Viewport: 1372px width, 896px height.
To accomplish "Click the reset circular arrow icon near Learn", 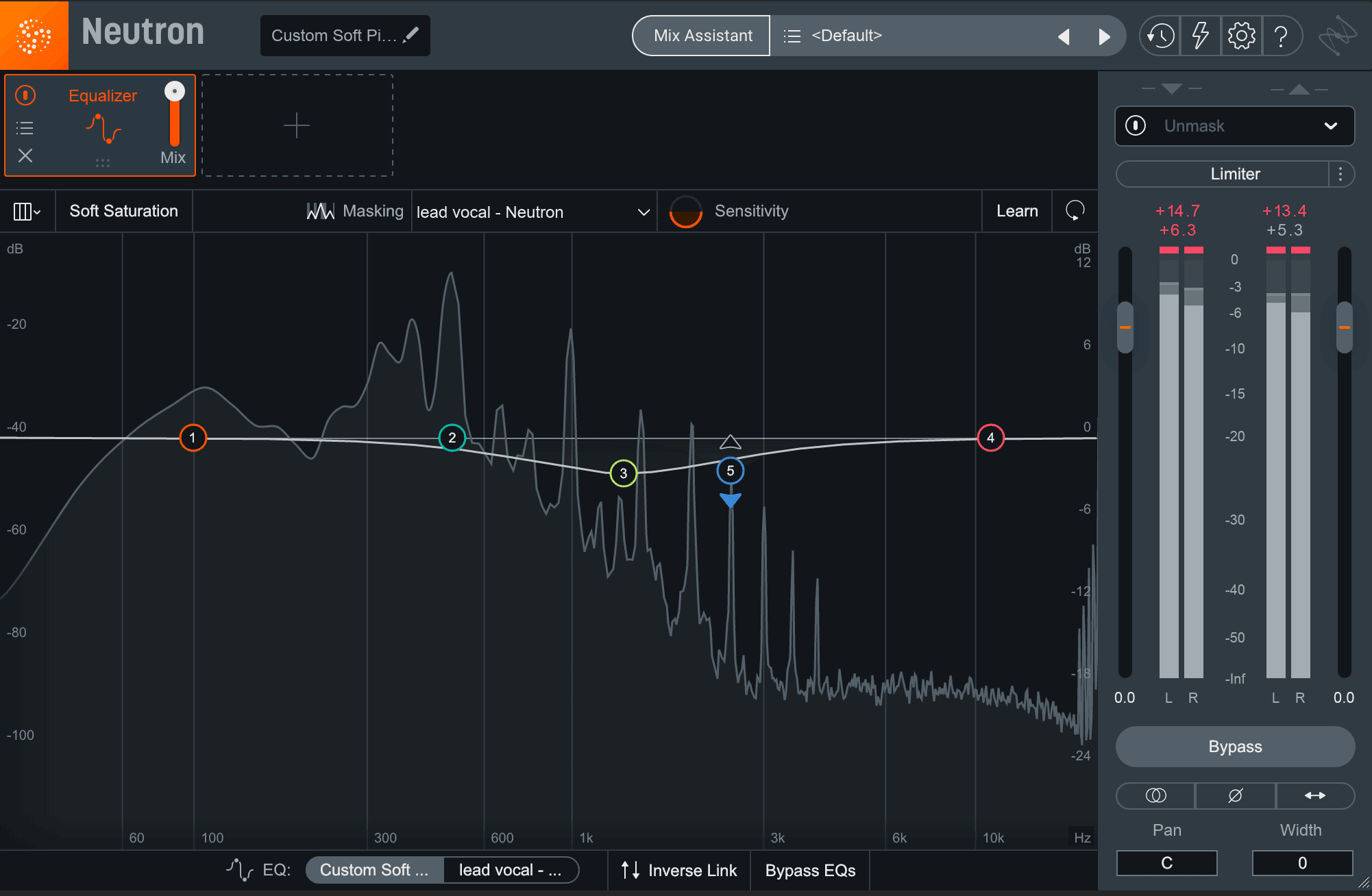I will point(1075,211).
